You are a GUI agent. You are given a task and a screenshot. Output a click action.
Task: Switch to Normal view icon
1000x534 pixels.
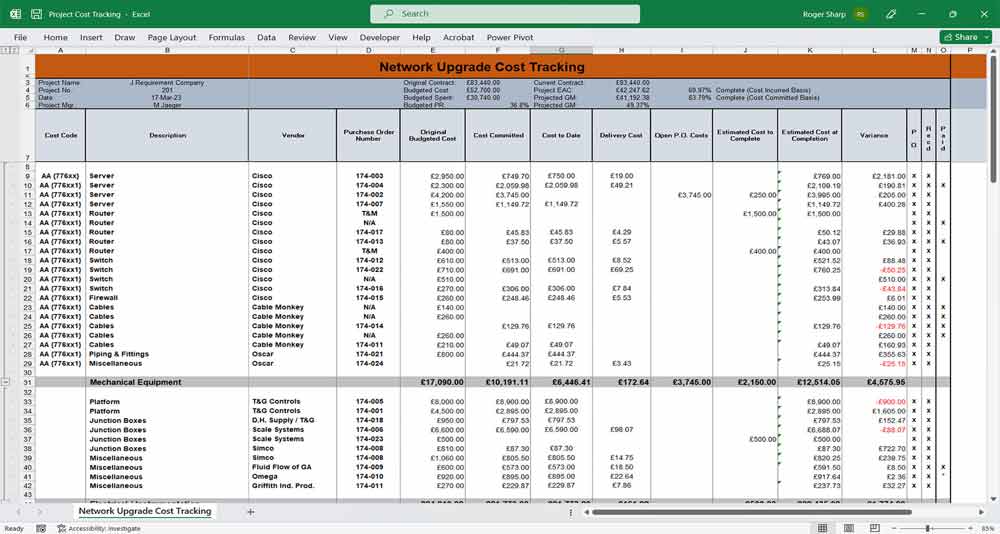point(822,528)
